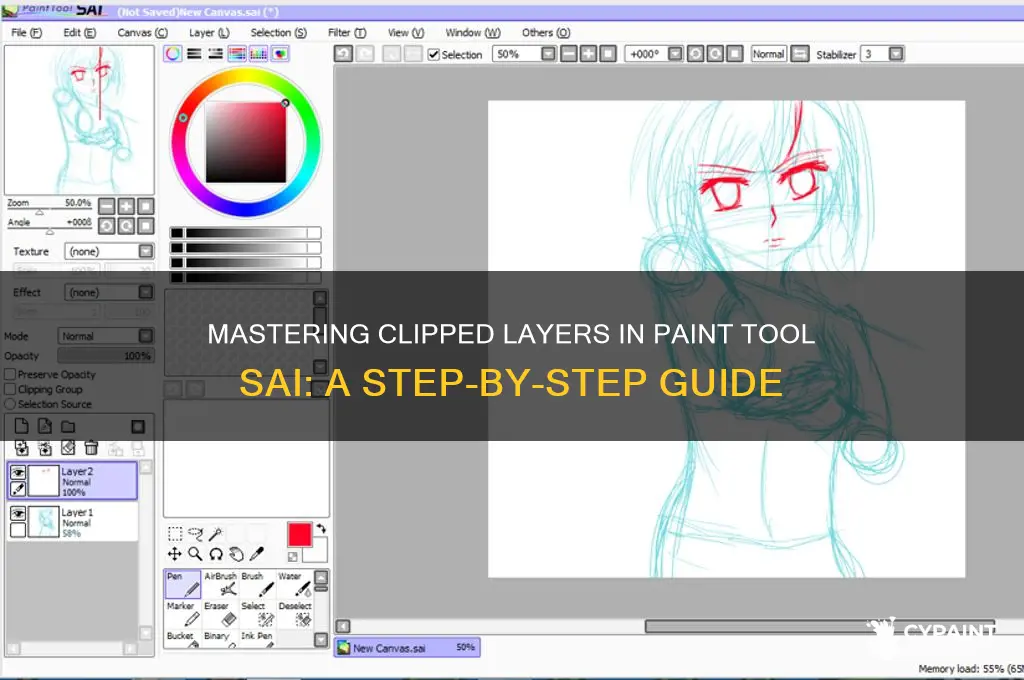
Task: Delete layer with the trash can icon
Action: (x=91, y=448)
